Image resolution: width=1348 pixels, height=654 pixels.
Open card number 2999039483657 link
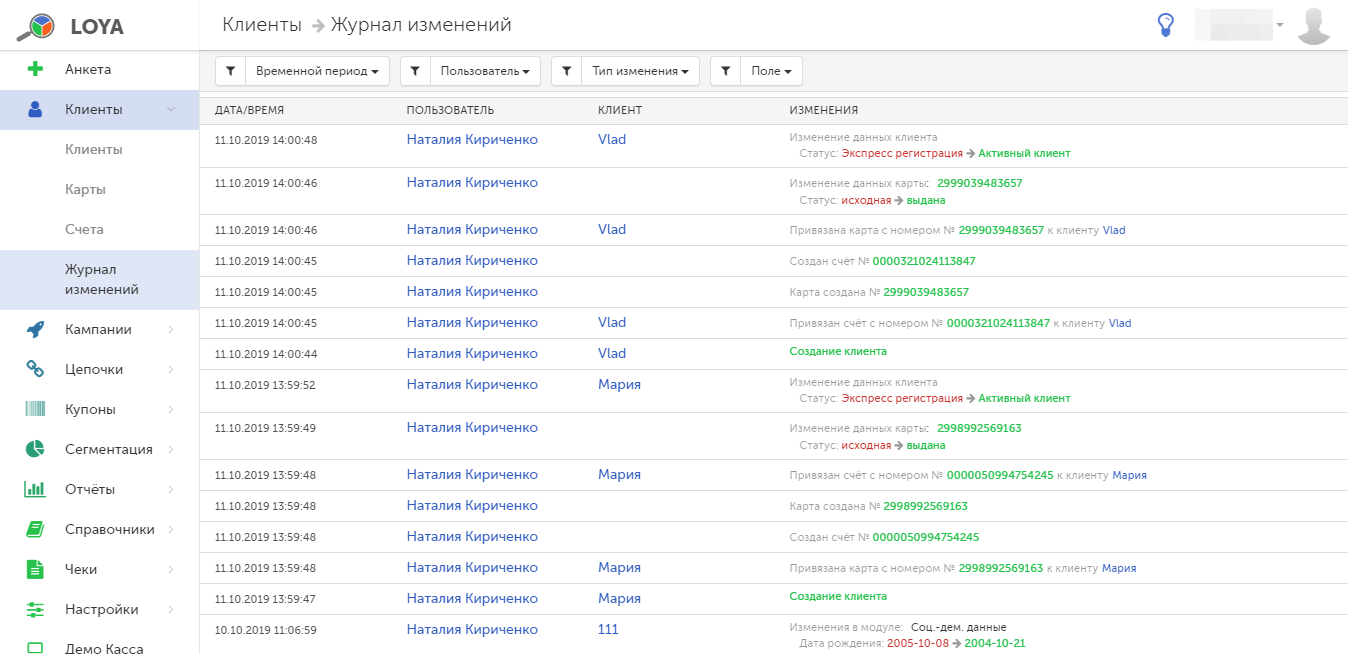pos(979,184)
